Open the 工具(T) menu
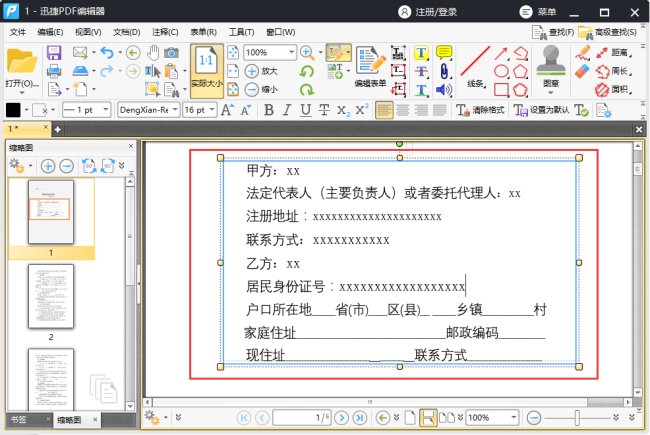The width and height of the screenshot is (650, 435). 242,32
